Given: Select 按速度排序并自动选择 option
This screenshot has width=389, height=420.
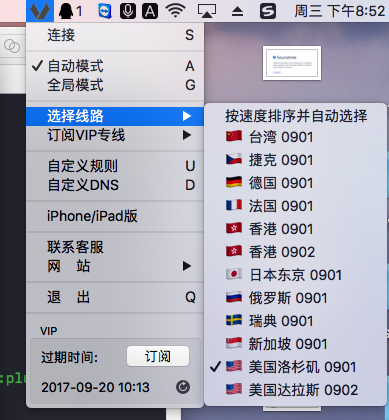Looking at the screenshot, I should tap(296, 116).
